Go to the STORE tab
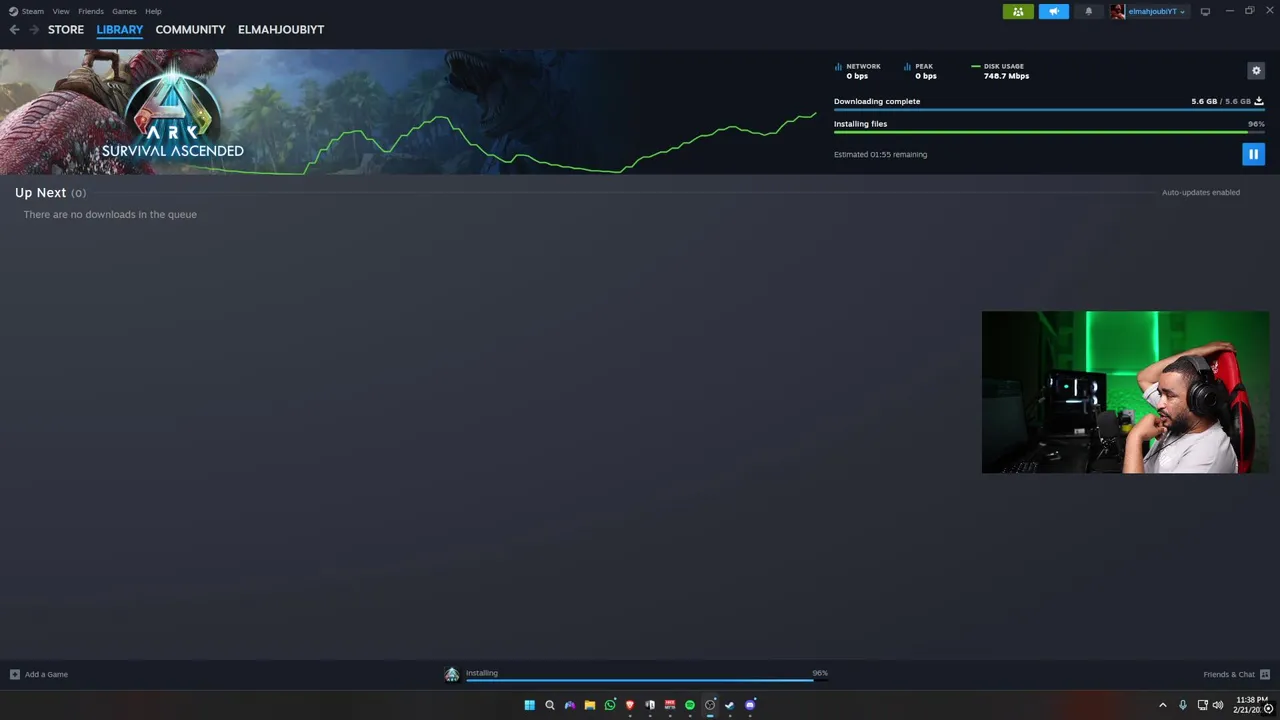The image size is (1280, 720). pos(66,30)
